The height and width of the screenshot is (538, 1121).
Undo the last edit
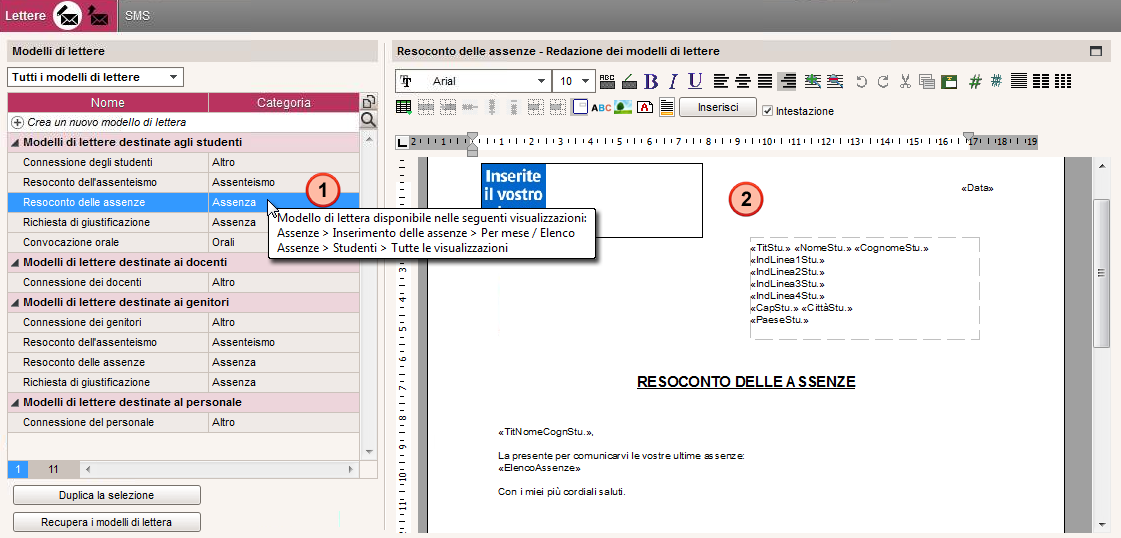pos(861,81)
